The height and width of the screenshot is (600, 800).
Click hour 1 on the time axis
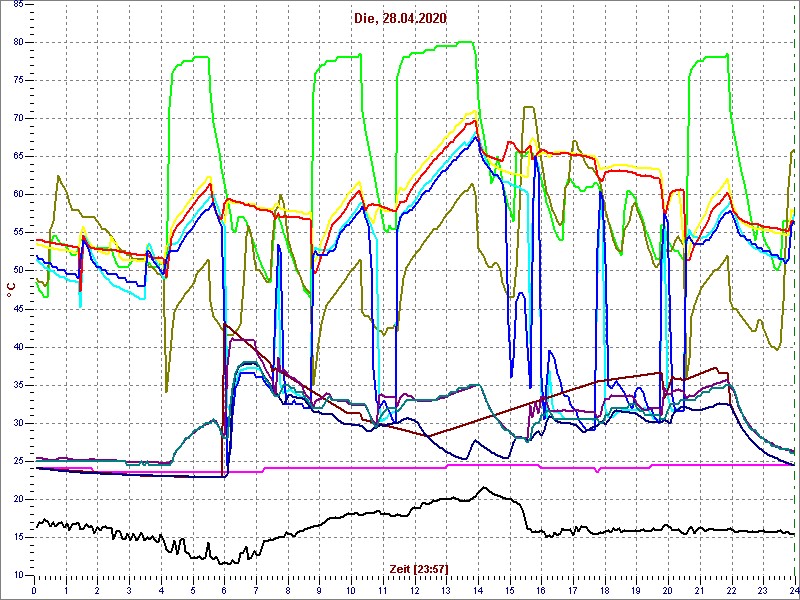pos(66,590)
